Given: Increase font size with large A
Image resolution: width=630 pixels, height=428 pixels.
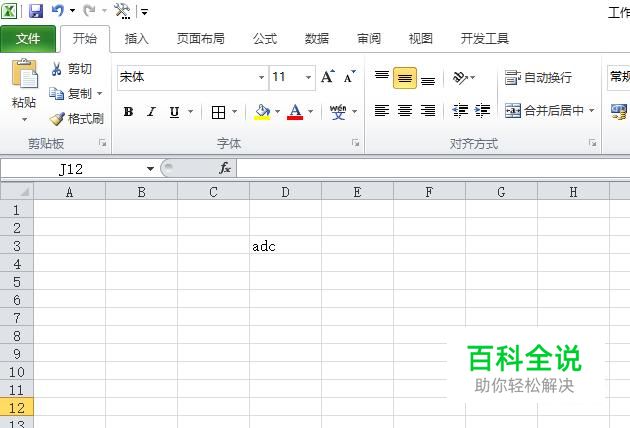Looking at the screenshot, I should click(x=328, y=76).
